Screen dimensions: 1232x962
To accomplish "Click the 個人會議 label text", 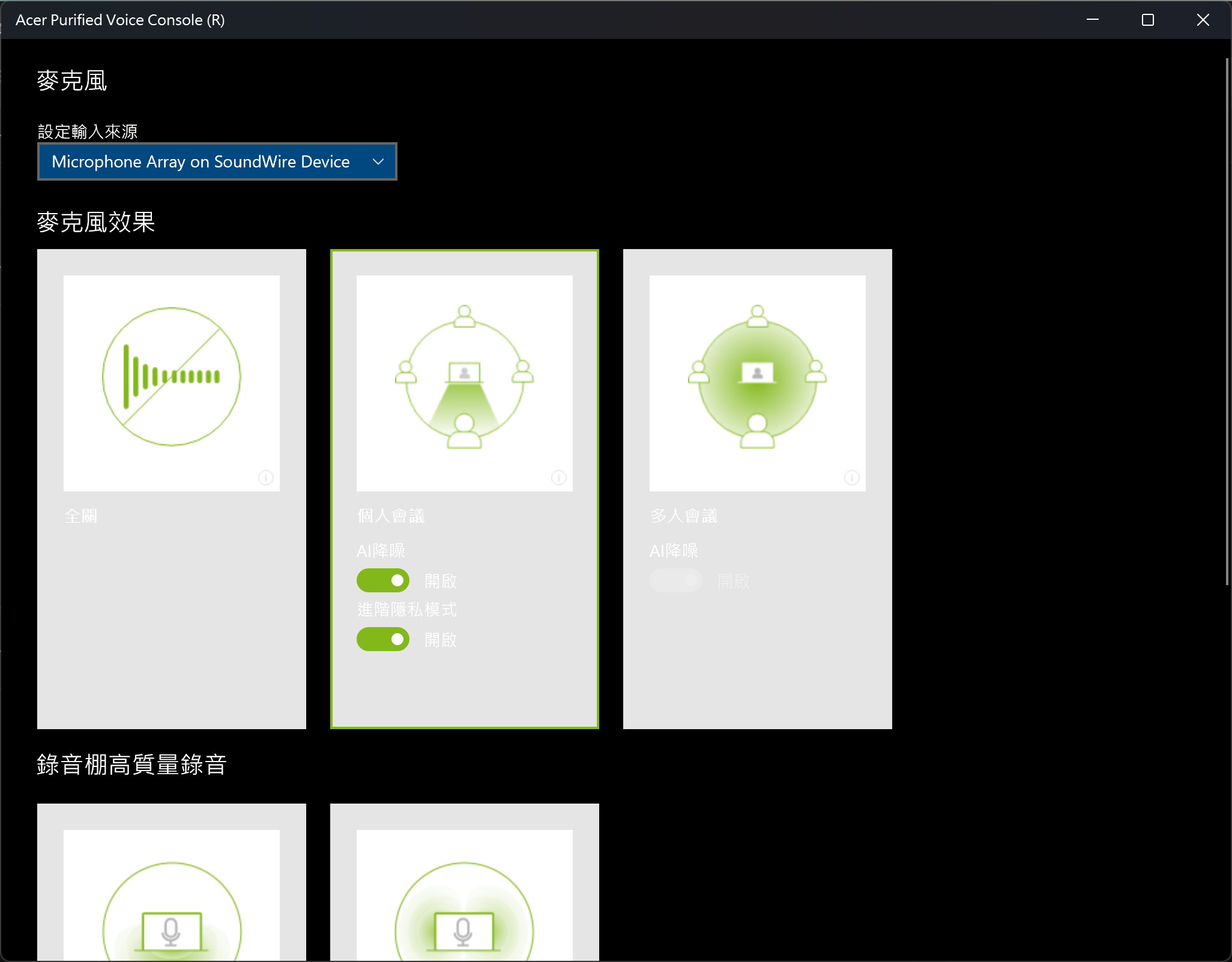I will click(x=390, y=516).
